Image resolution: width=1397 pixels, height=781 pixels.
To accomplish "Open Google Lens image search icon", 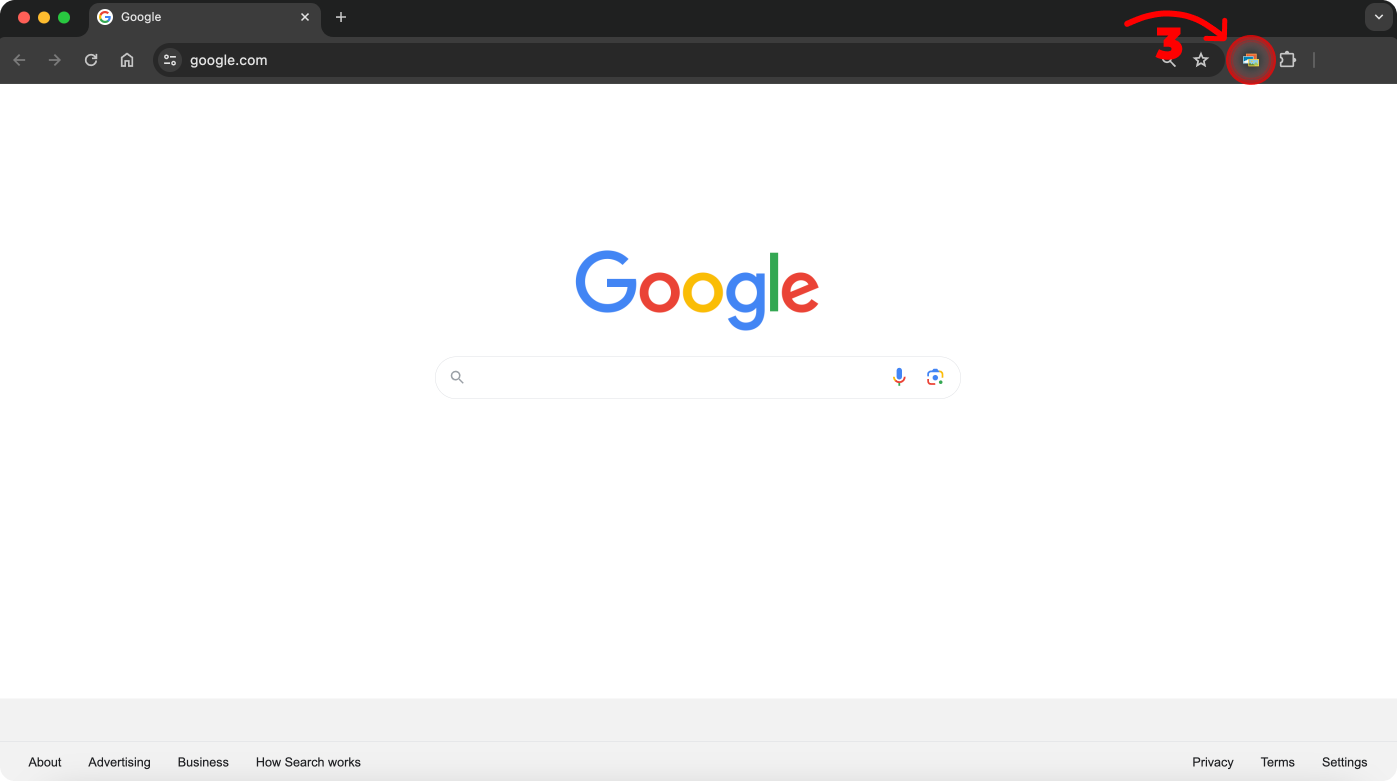I will click(935, 377).
